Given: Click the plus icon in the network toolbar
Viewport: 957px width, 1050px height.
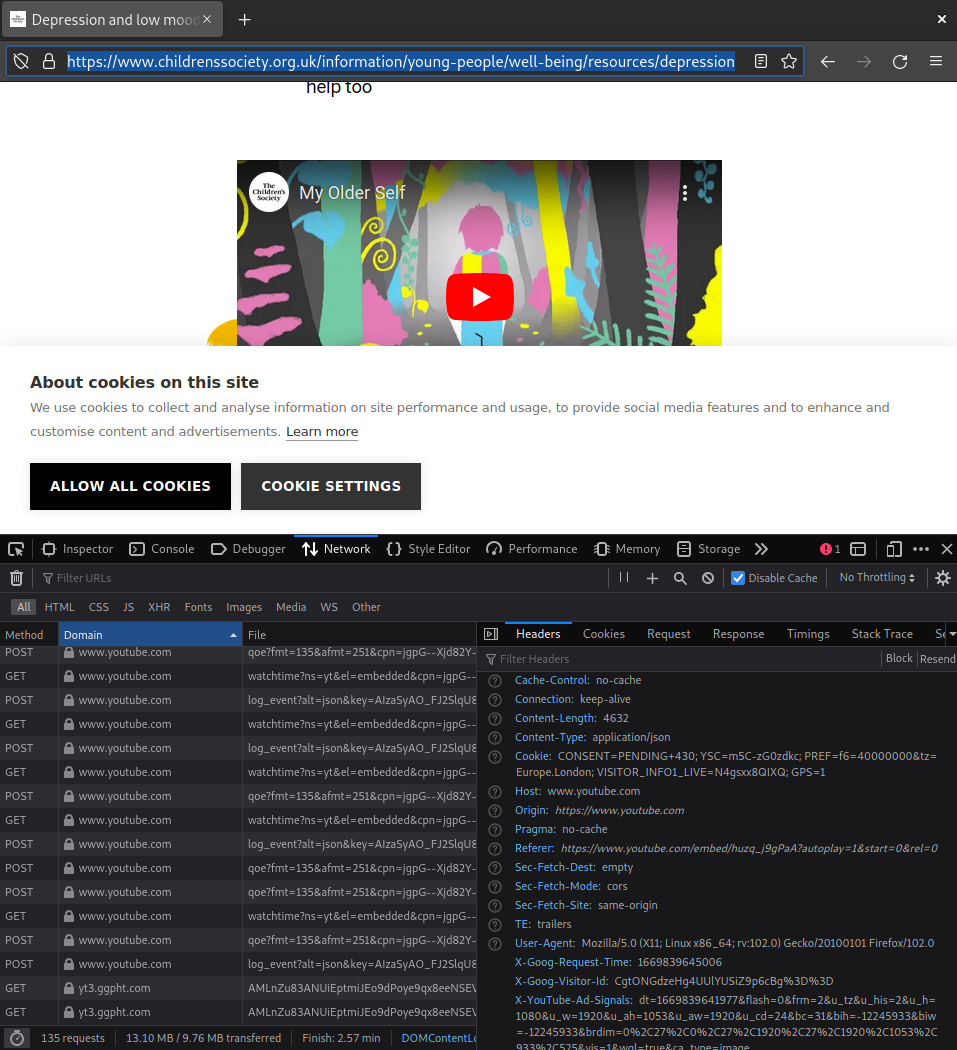Looking at the screenshot, I should coord(652,578).
